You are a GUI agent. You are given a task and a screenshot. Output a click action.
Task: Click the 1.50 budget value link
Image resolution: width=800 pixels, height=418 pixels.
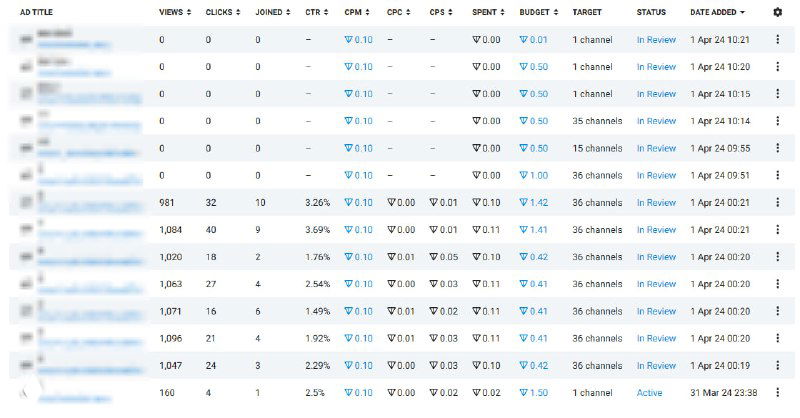[x=534, y=393]
